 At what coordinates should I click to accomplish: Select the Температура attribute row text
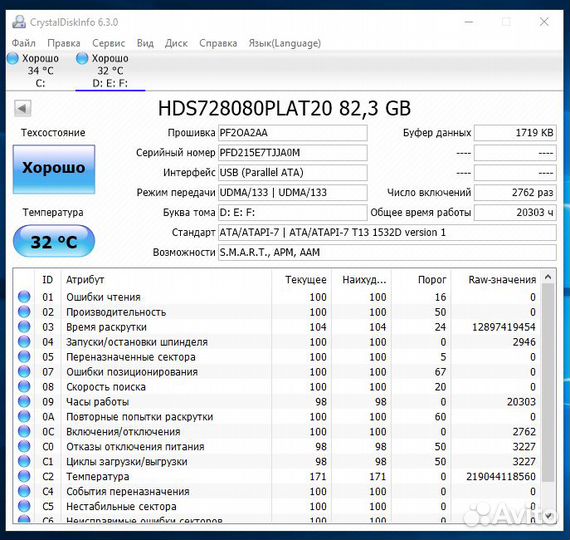pyautogui.click(x=97, y=476)
